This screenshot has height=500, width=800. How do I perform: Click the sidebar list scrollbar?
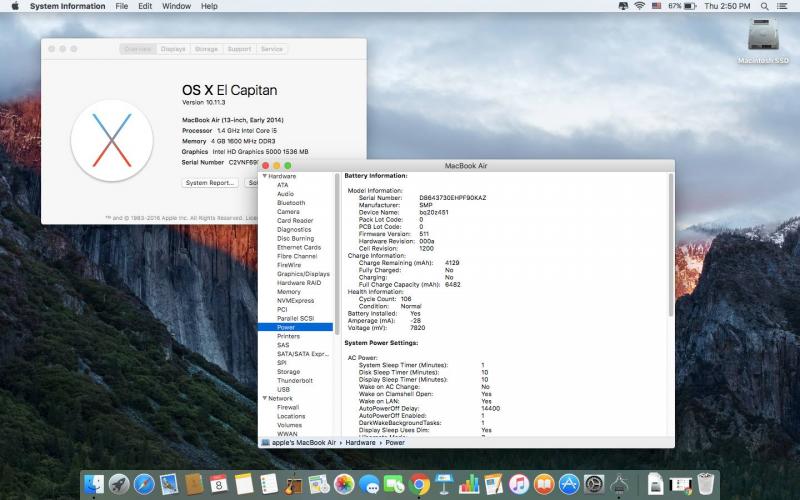tap(337, 254)
